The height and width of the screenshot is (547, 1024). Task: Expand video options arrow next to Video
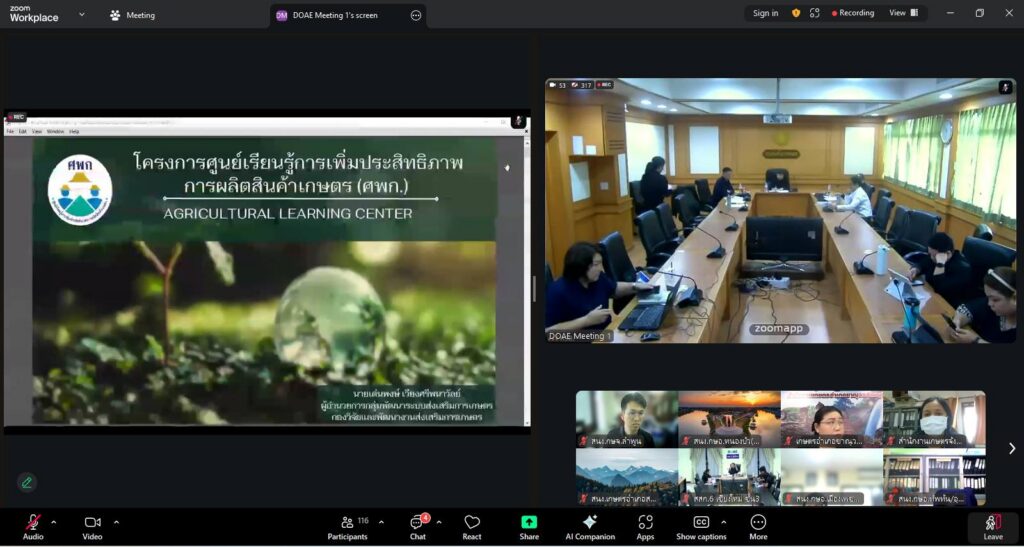(116, 522)
